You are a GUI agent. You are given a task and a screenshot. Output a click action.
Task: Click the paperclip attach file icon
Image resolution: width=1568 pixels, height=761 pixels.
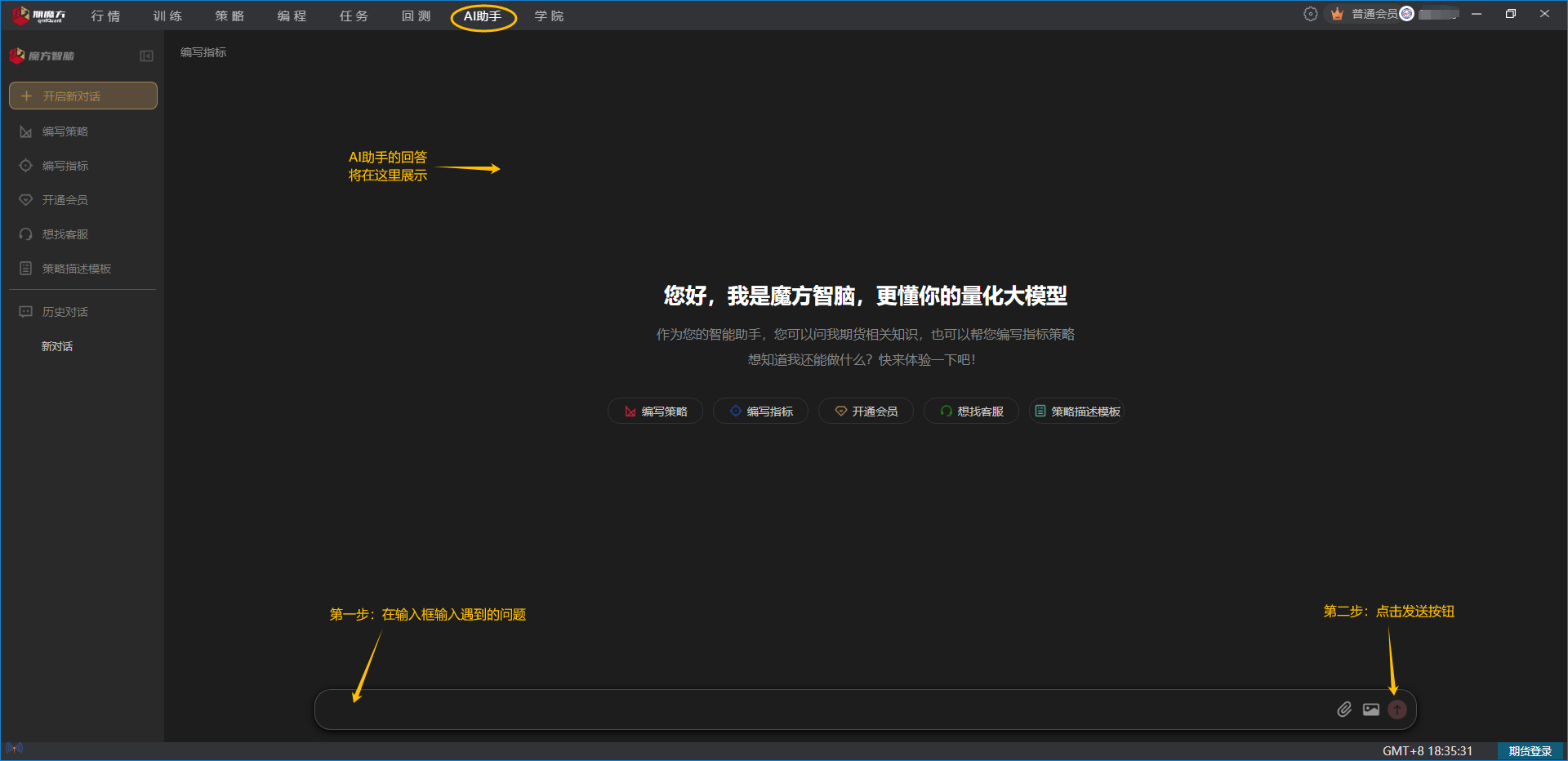(x=1344, y=710)
